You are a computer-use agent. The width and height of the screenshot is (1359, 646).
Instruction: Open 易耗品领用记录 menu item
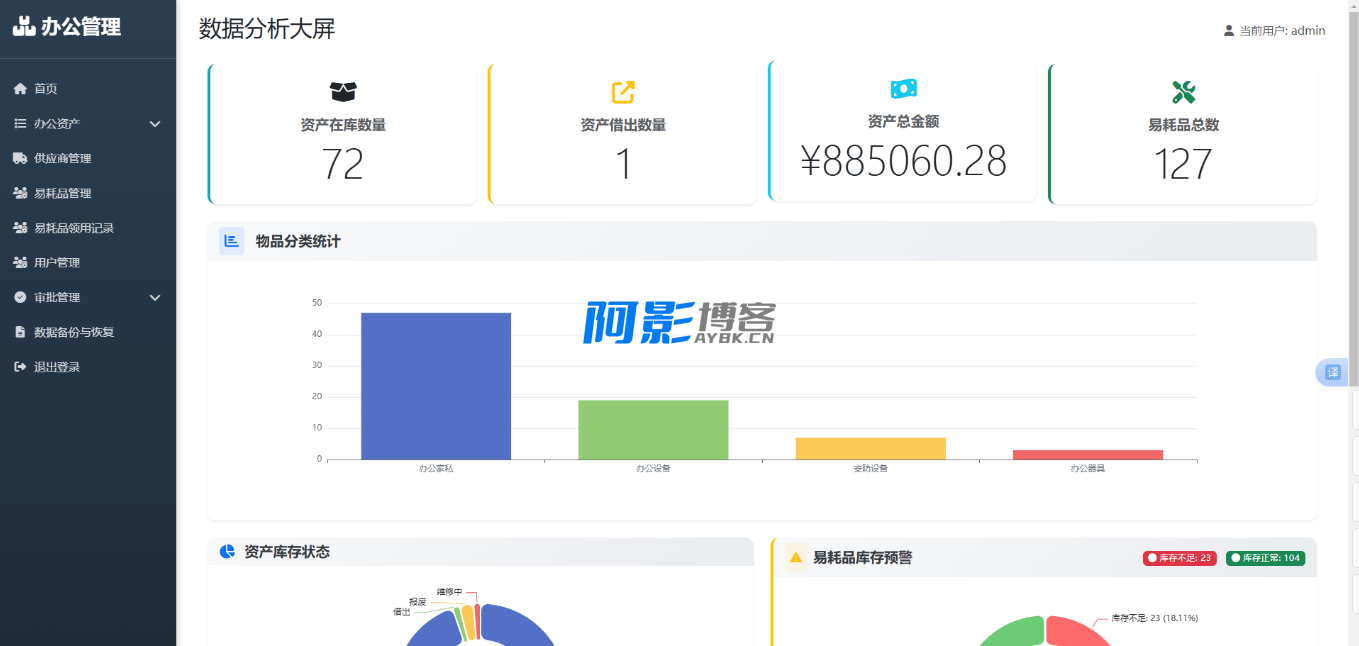73,228
